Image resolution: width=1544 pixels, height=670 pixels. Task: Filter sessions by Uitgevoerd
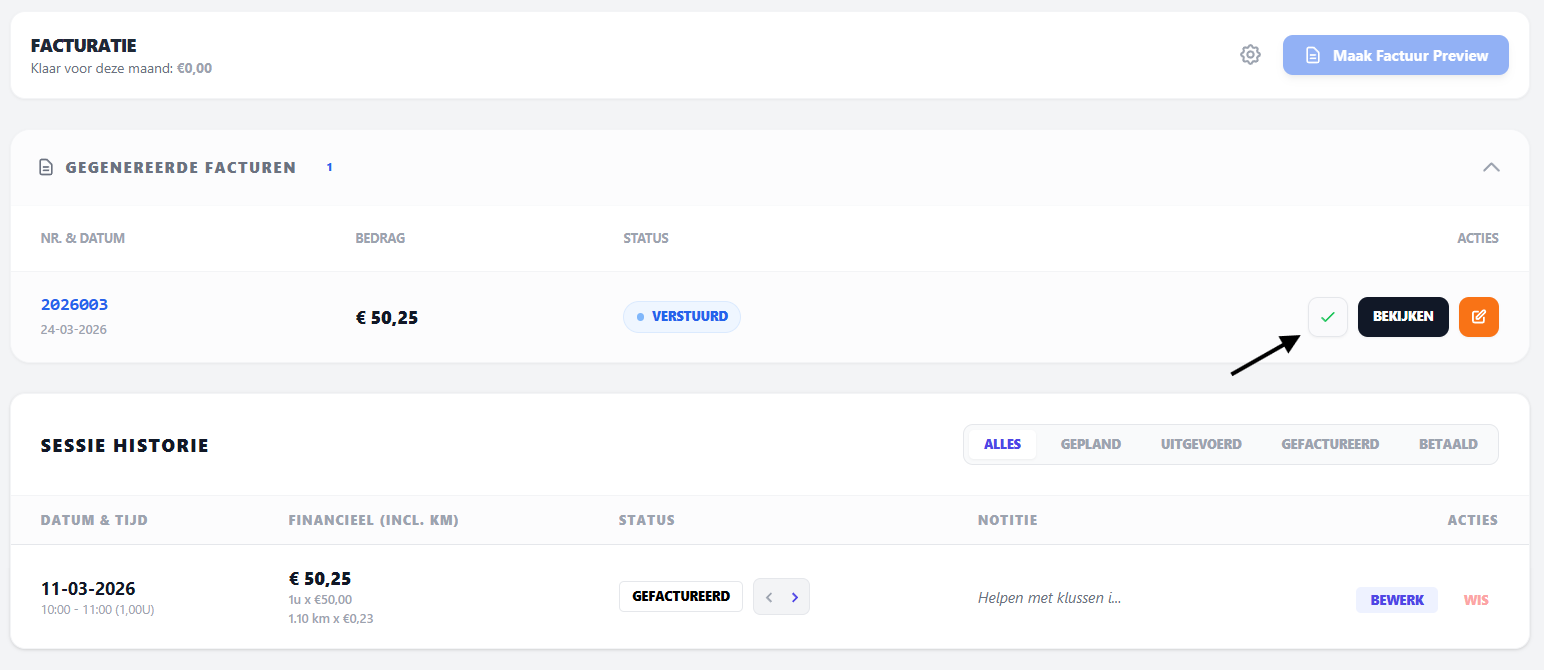tap(1201, 444)
